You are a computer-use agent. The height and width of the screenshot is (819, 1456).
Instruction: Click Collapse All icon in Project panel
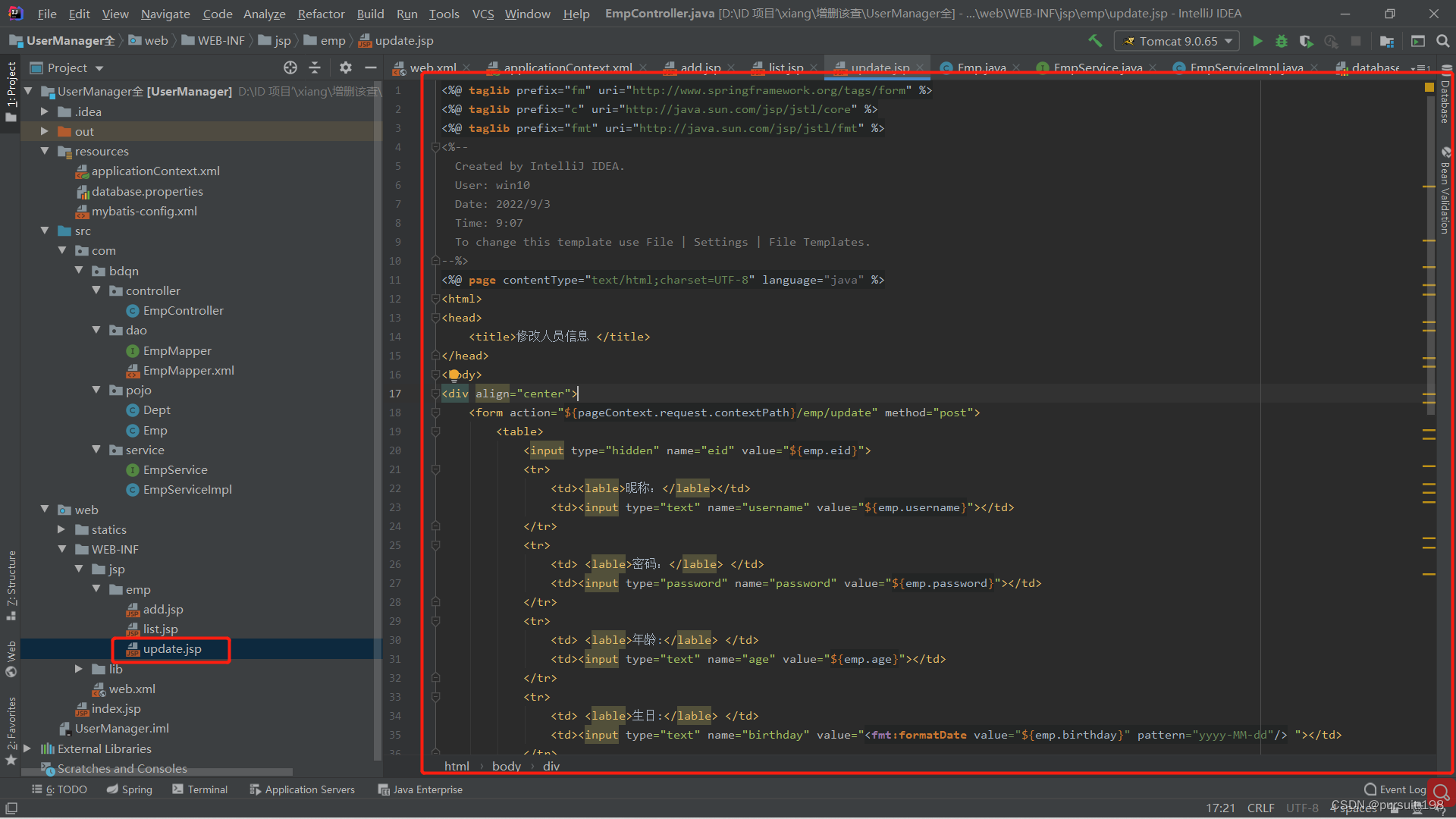(x=315, y=67)
